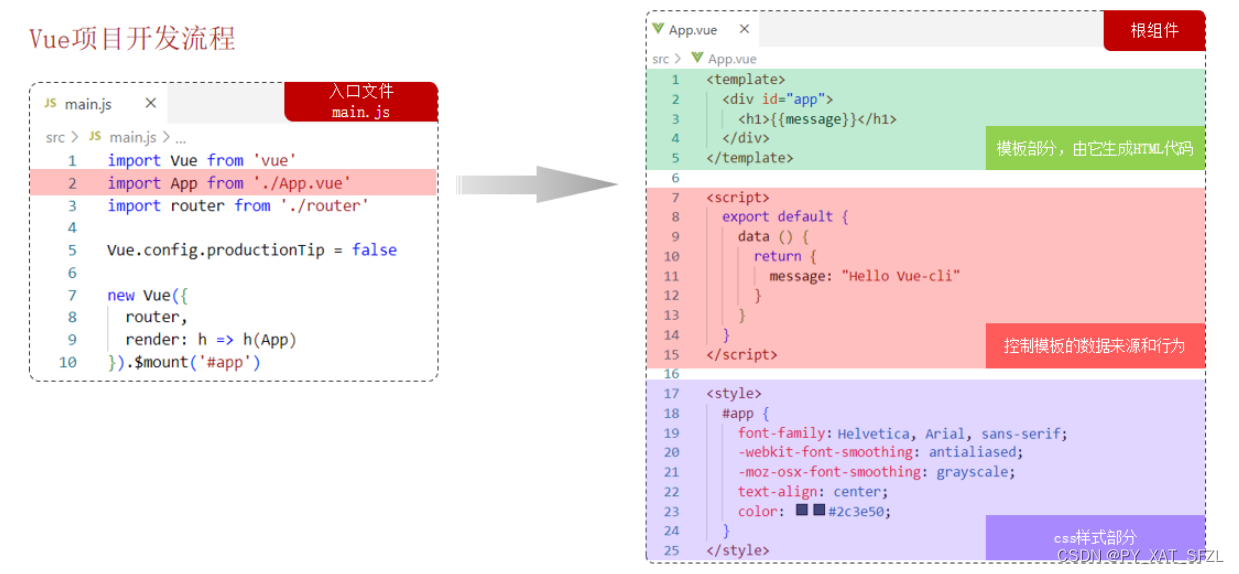This screenshot has height=574, width=1239.
Task: Click line number 6 in App.vue gutter
Action: pos(675,178)
